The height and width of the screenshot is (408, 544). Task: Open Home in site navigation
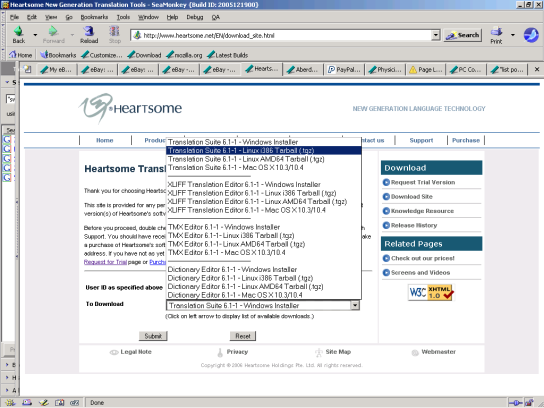(x=105, y=140)
